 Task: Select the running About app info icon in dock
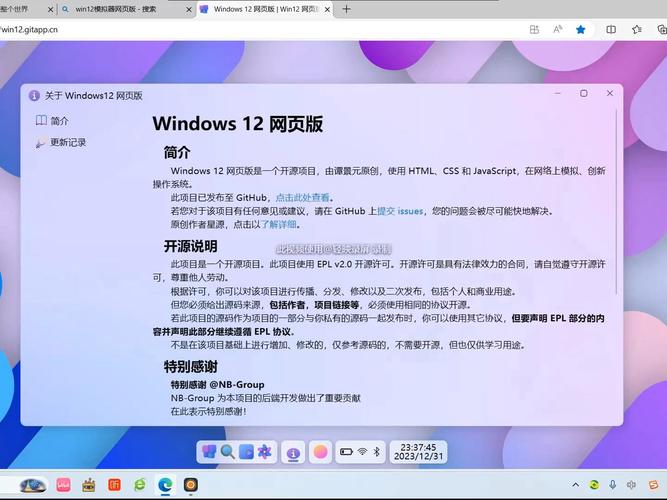(293, 453)
